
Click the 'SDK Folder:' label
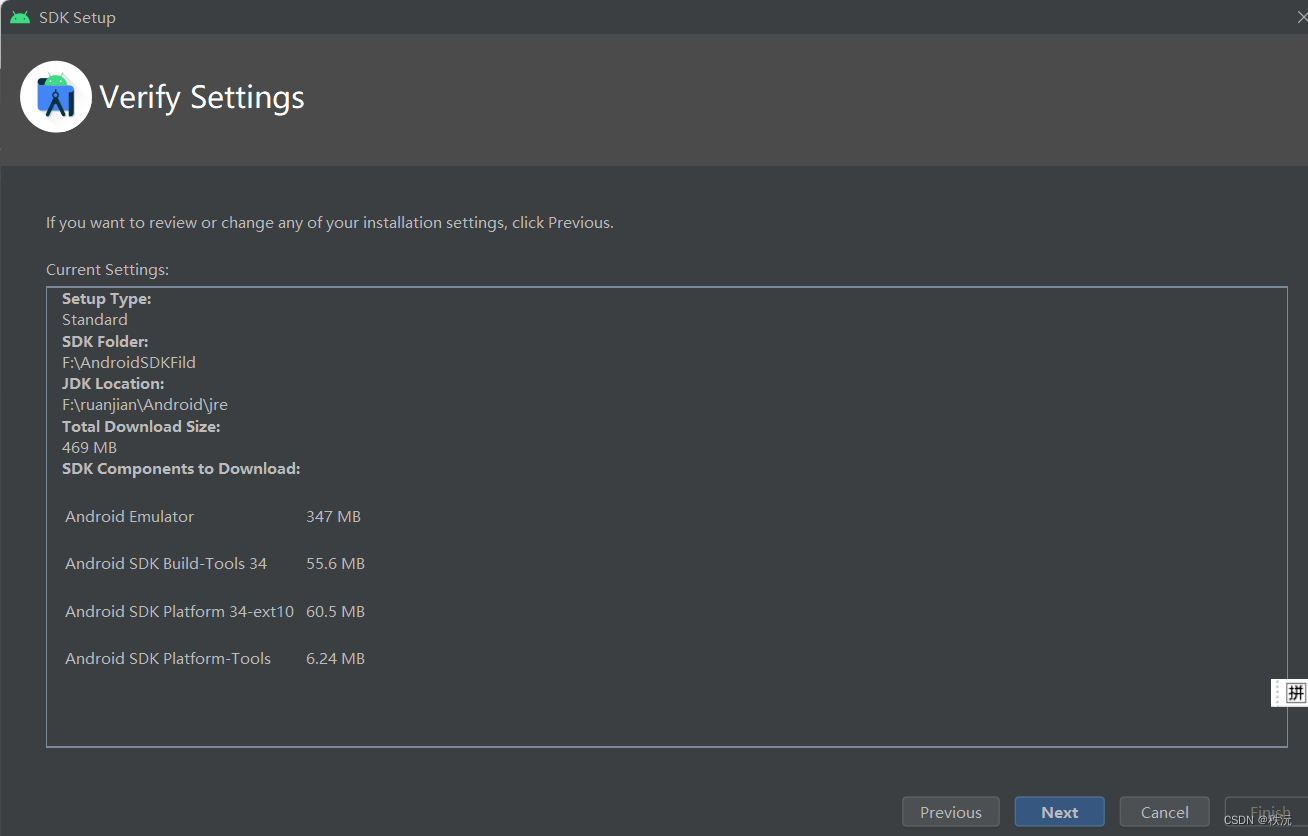pos(105,342)
